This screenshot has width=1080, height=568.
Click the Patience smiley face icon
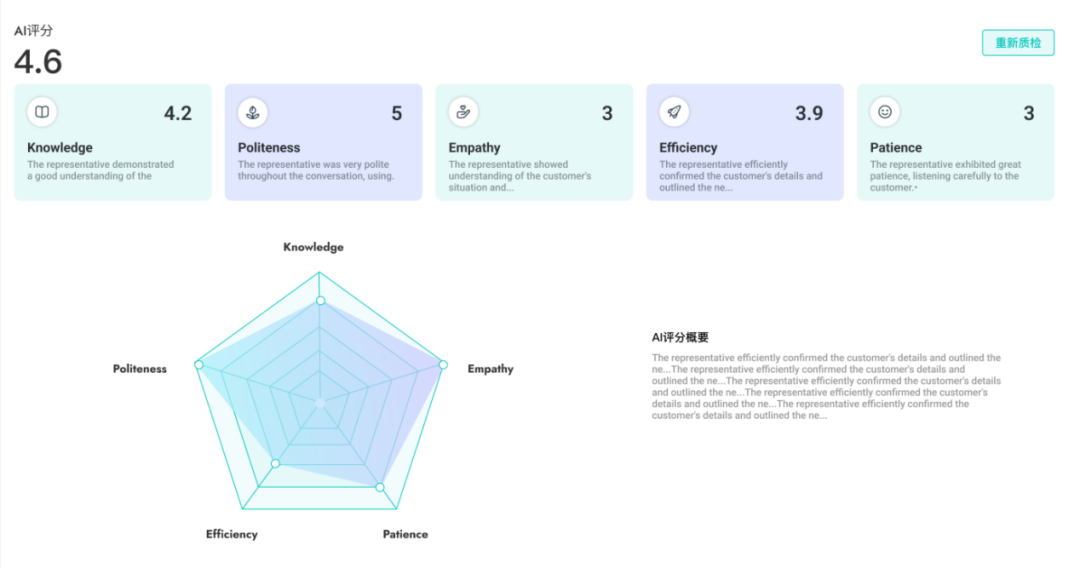(x=884, y=112)
